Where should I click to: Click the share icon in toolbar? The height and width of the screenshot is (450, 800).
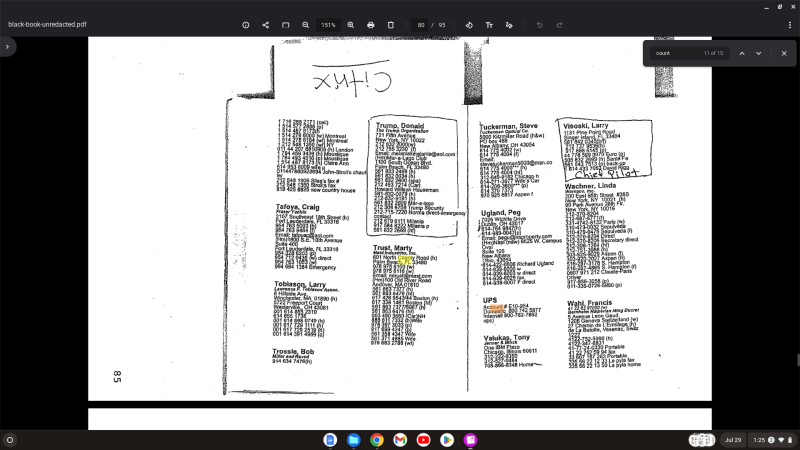click(265, 24)
